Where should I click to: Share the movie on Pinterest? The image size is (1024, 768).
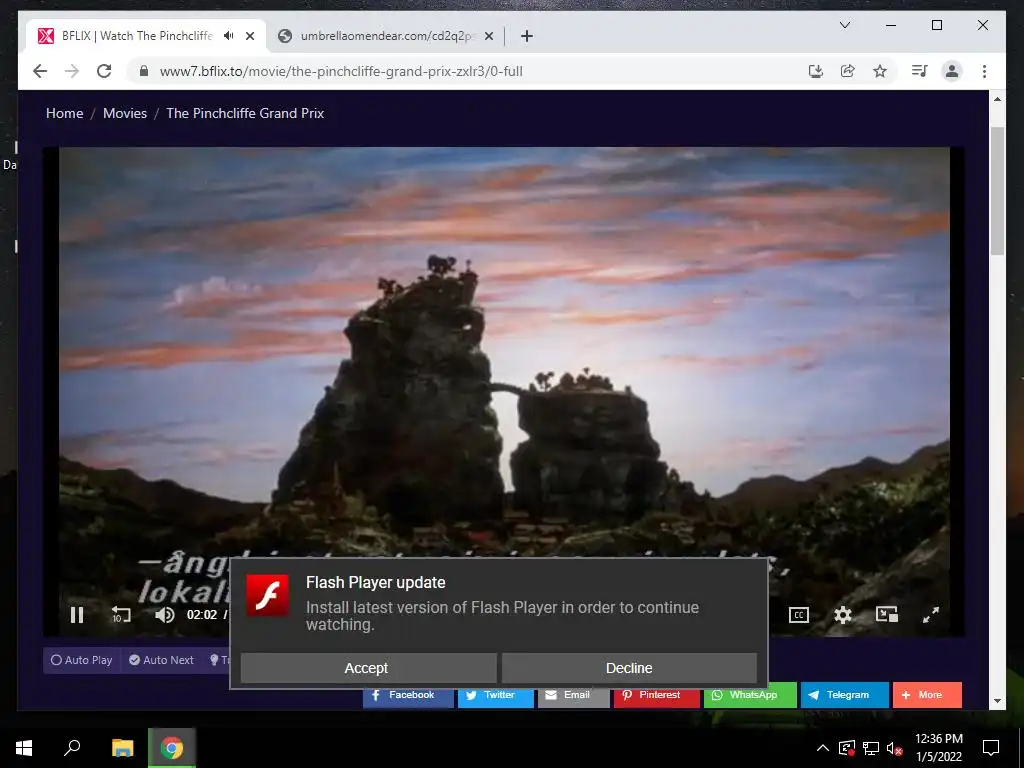(x=656, y=695)
